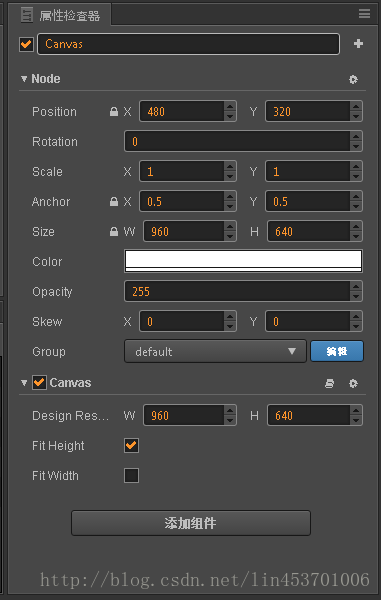Open the Canvas component gear settings
Viewport: 381px width, 600px height.
(x=353, y=383)
